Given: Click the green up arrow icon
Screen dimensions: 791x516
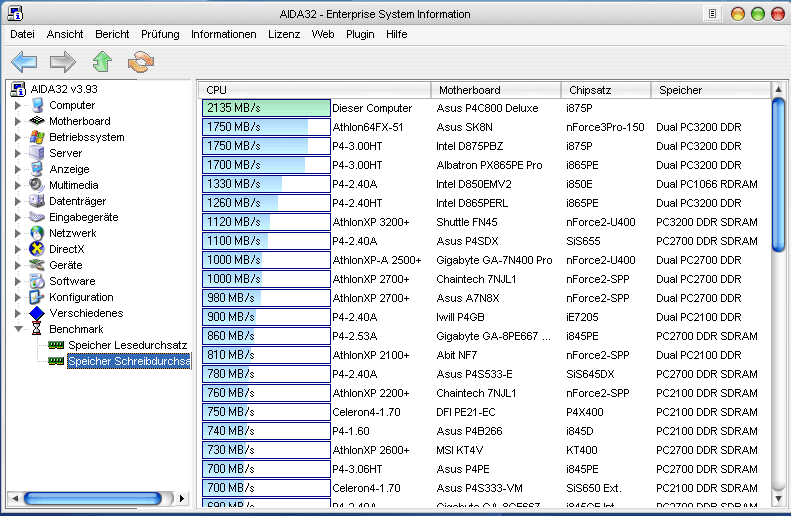Looking at the screenshot, I should pyautogui.click(x=102, y=62).
